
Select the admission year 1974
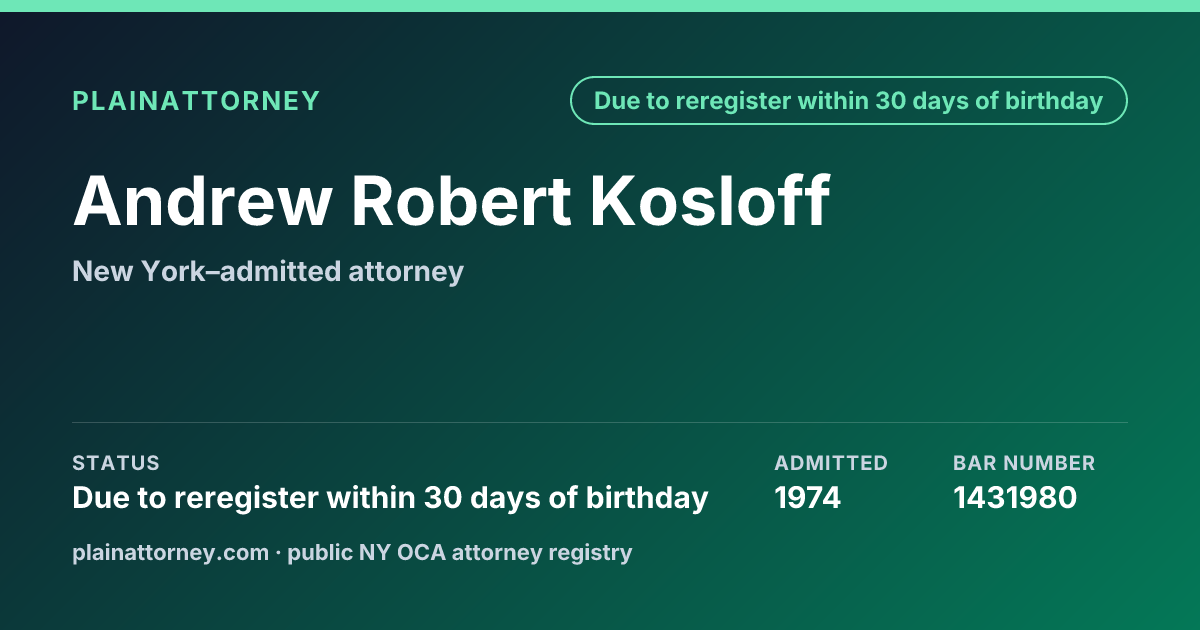pyautogui.click(x=808, y=497)
